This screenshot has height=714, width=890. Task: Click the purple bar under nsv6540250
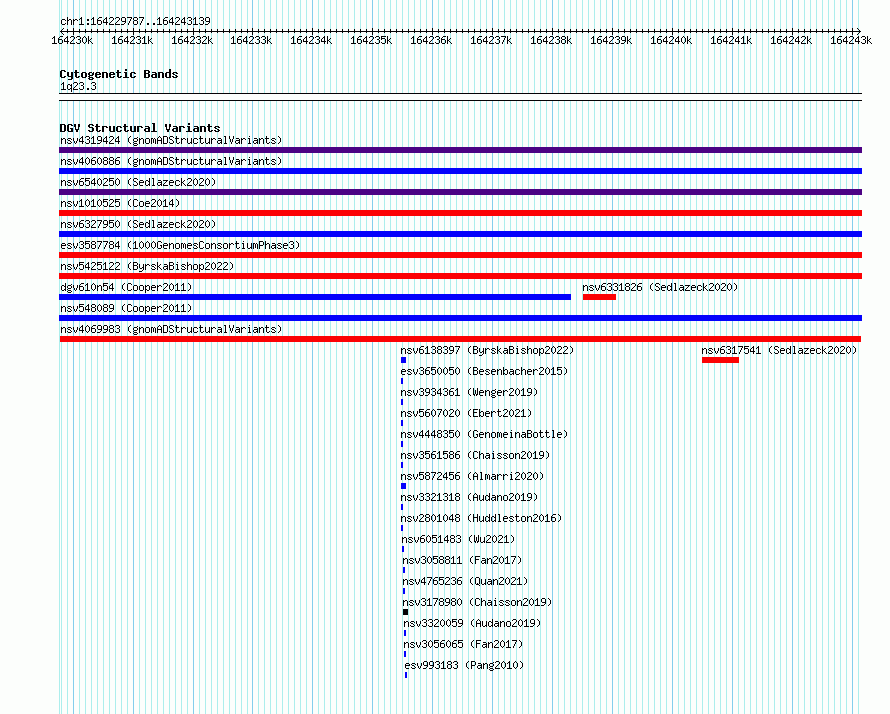tap(460, 192)
